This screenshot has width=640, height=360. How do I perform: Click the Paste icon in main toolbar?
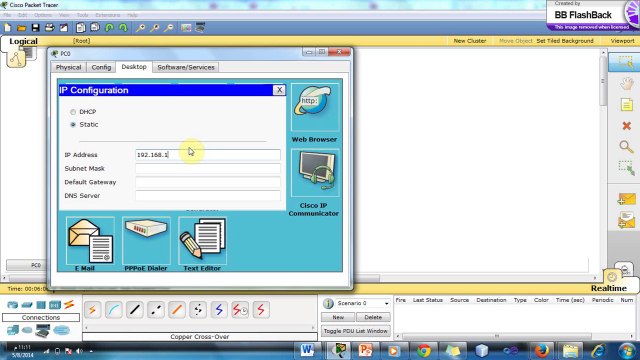click(x=95, y=28)
